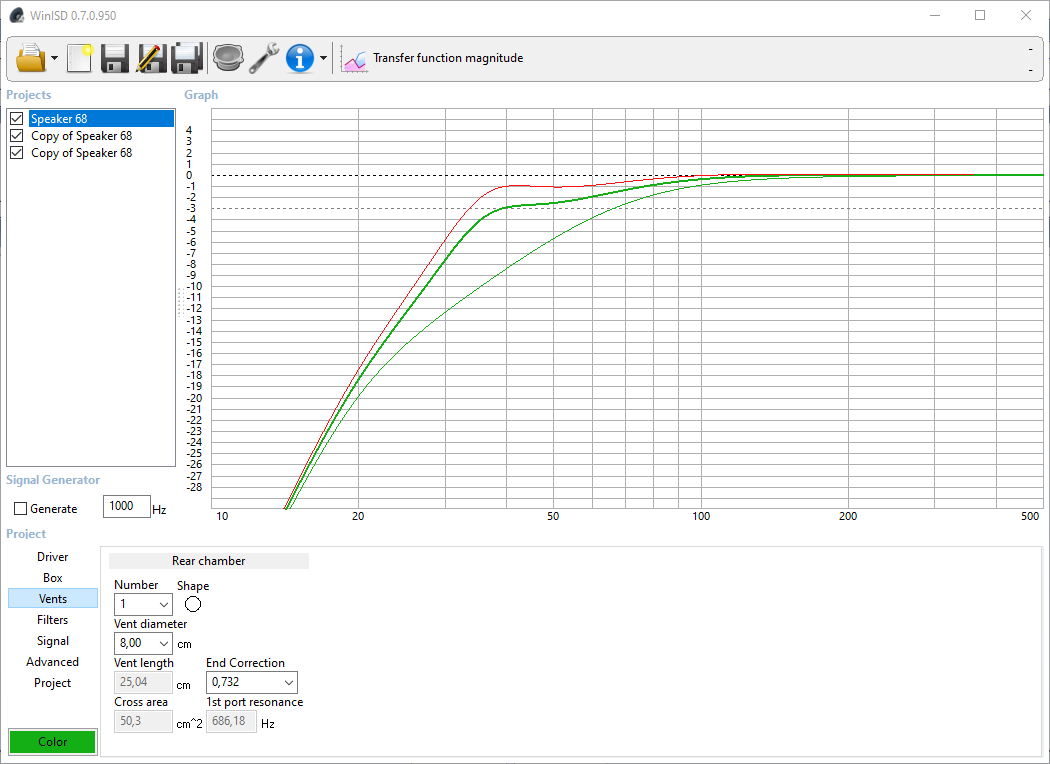Click the round vent Shape icon
The height and width of the screenshot is (764, 1050).
tap(193, 604)
